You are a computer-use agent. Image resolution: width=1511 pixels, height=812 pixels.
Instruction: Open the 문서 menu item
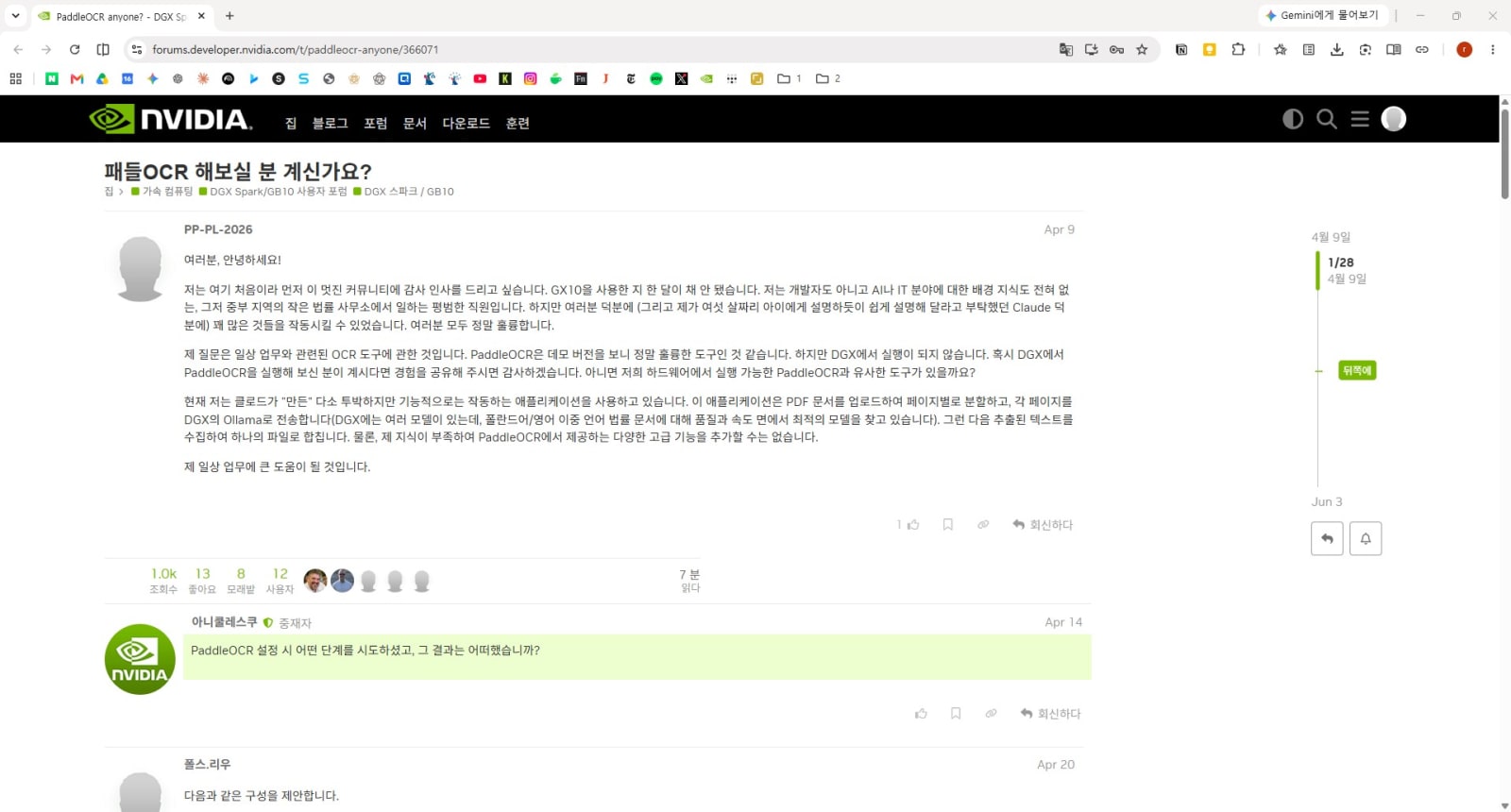click(x=415, y=124)
